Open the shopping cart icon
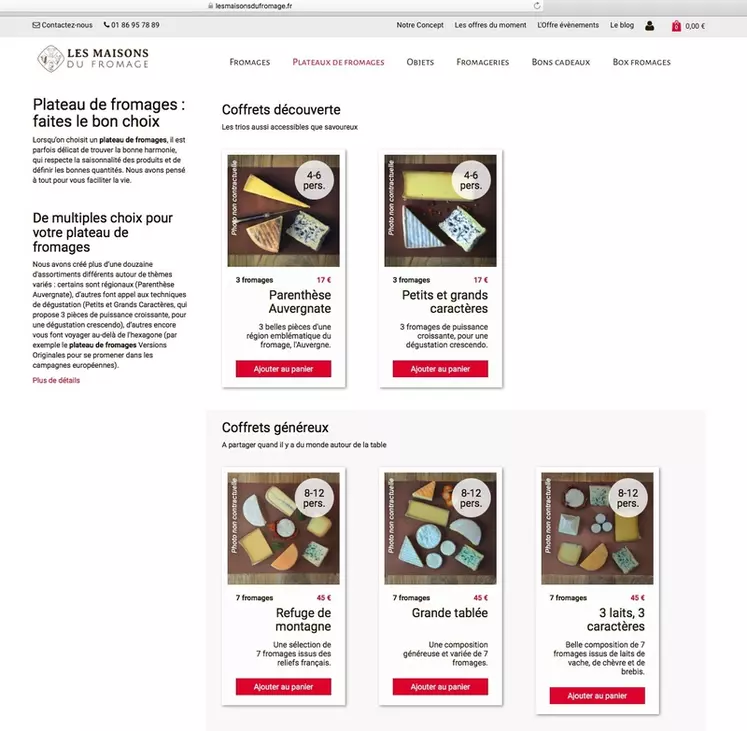Image resolution: width=747 pixels, height=731 pixels. point(676,26)
